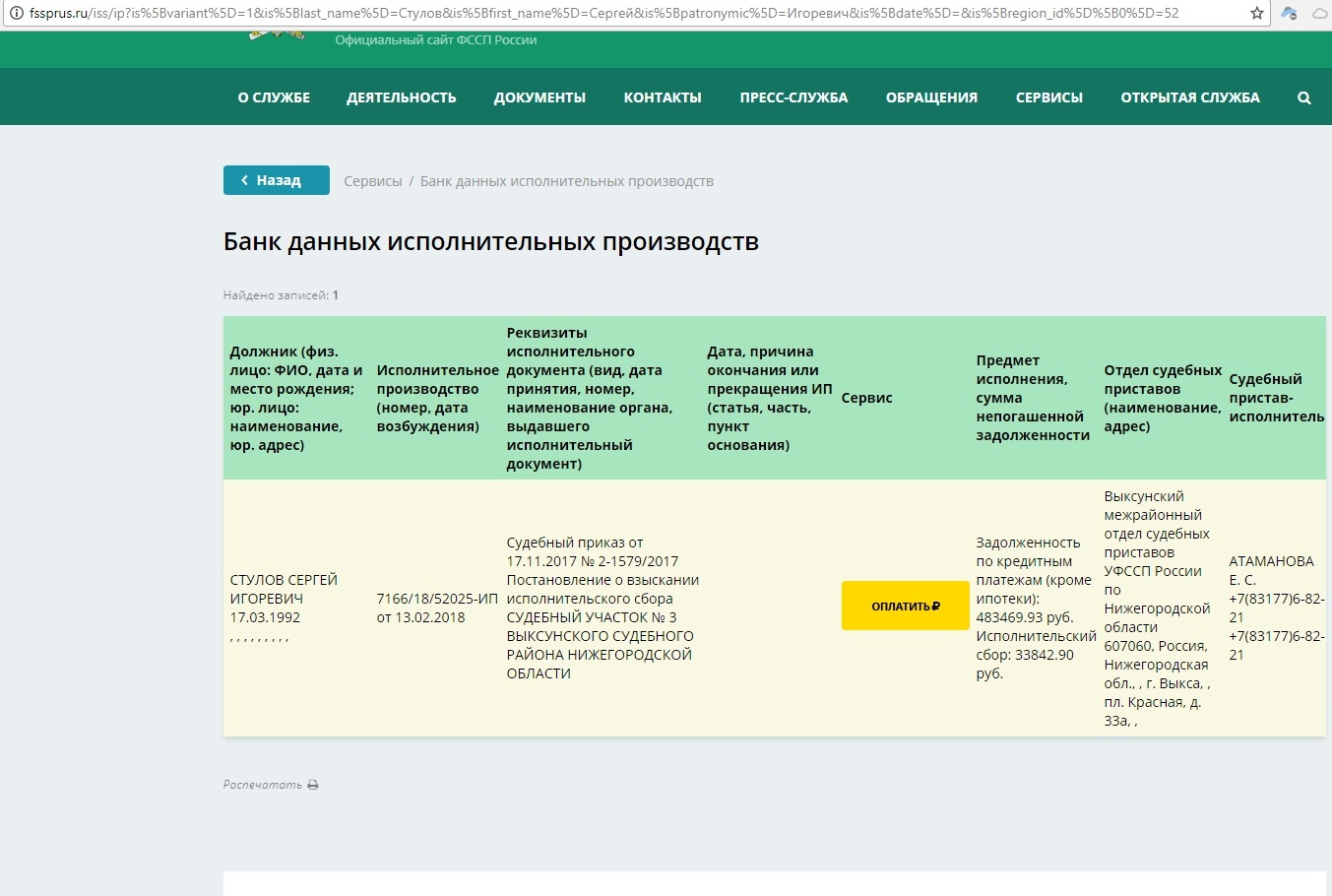Click the Распечатать print link
Image resolution: width=1332 pixels, height=896 pixels.
click(x=263, y=785)
